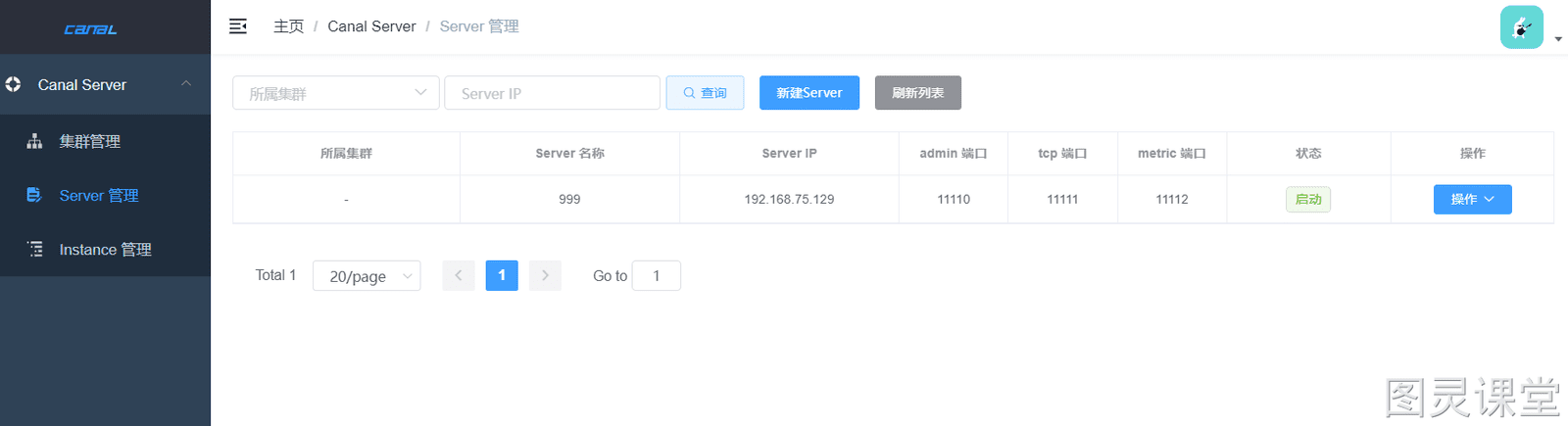The image size is (1568, 426).
Task: Go to Instance 管理 menu item
Action: pos(105,249)
